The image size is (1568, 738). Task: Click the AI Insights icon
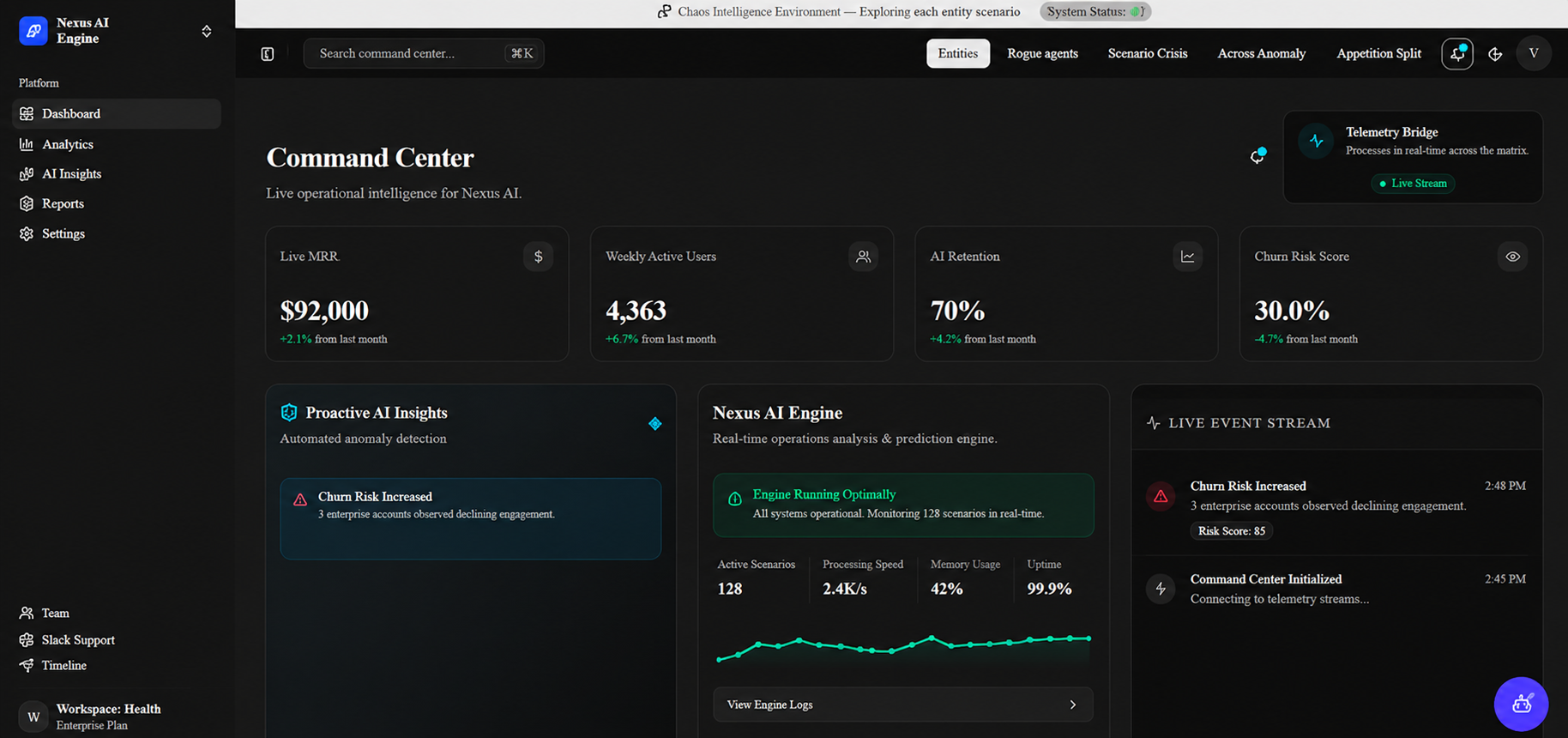27,173
